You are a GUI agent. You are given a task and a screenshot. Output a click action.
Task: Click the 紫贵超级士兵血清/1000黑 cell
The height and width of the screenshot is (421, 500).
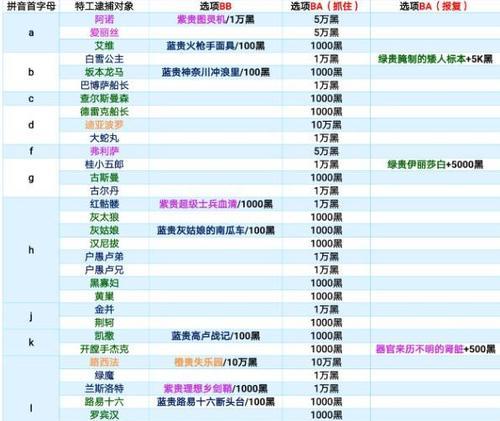pyautogui.click(x=216, y=204)
